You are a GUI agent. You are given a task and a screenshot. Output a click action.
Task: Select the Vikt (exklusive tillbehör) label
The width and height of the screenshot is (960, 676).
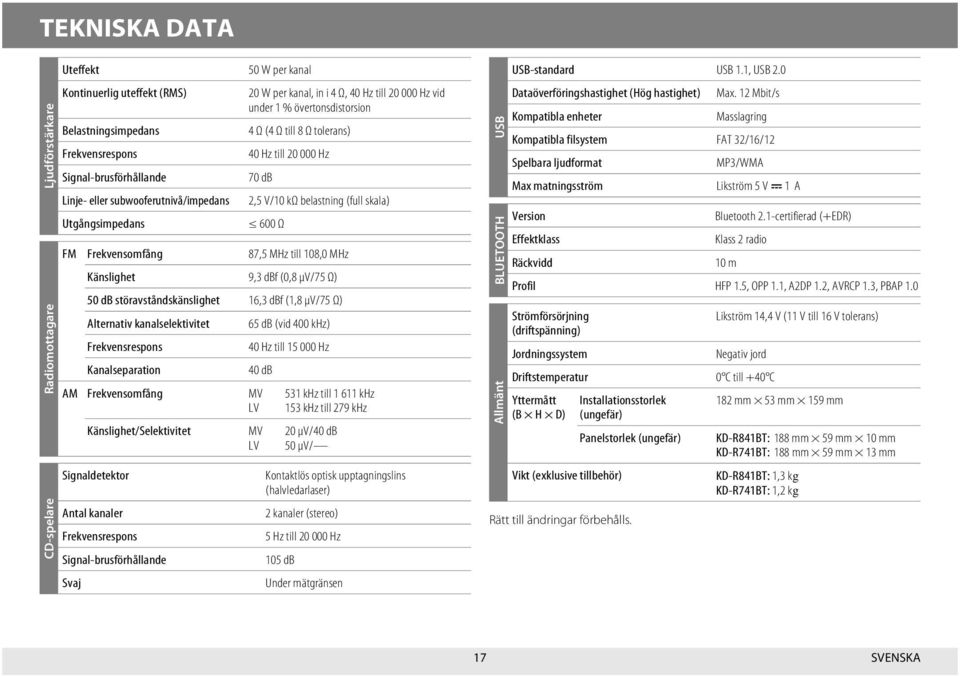[567, 476]
